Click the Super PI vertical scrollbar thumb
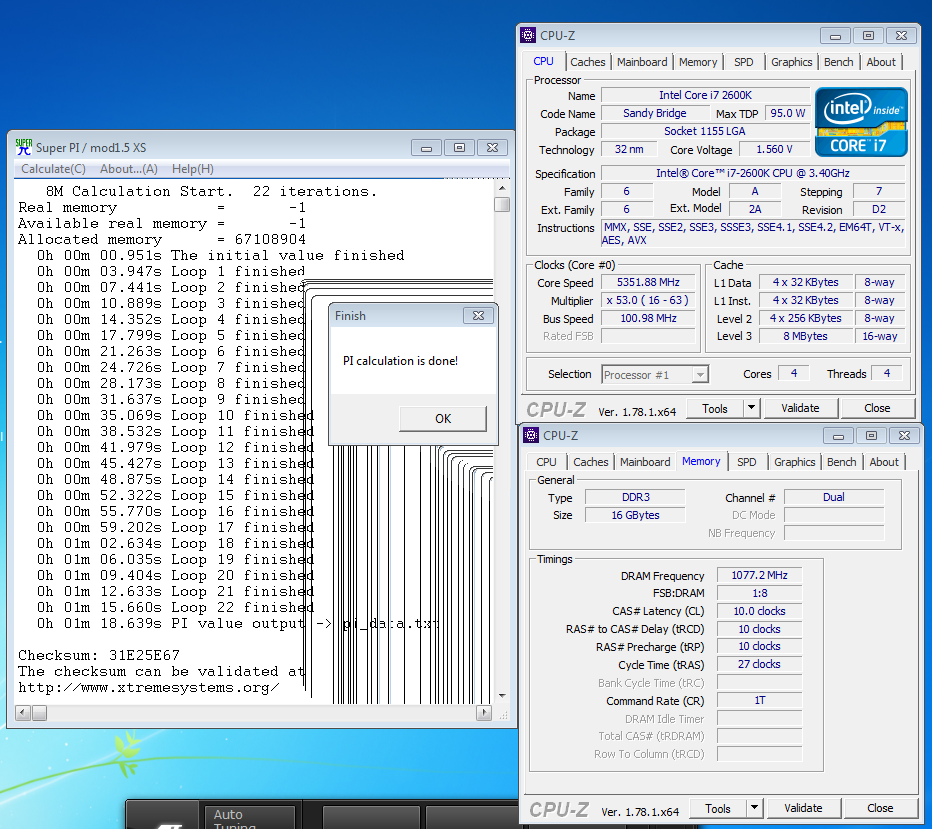The height and width of the screenshot is (829, 932). [x=502, y=204]
